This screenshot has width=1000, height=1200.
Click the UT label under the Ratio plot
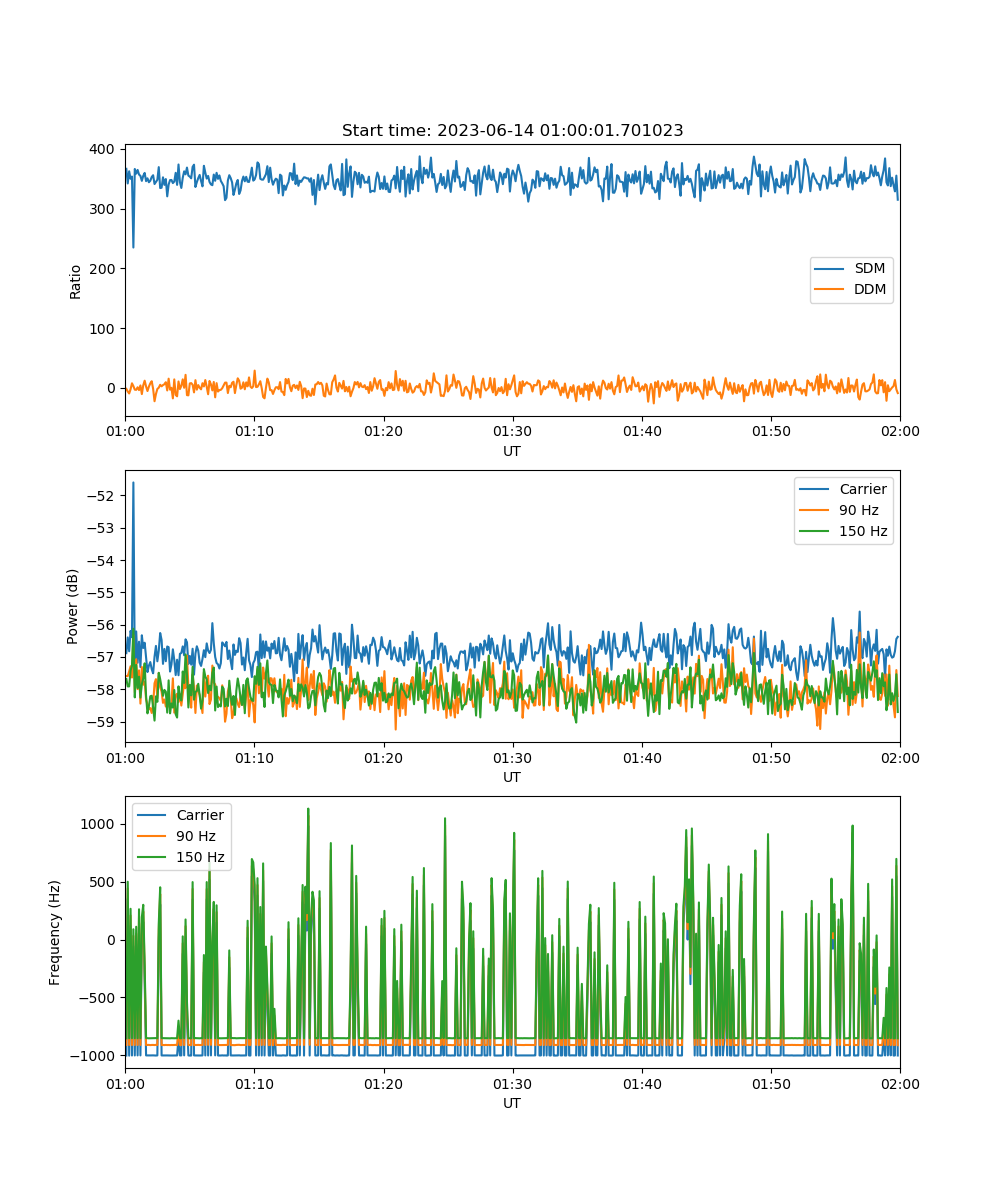point(512,451)
